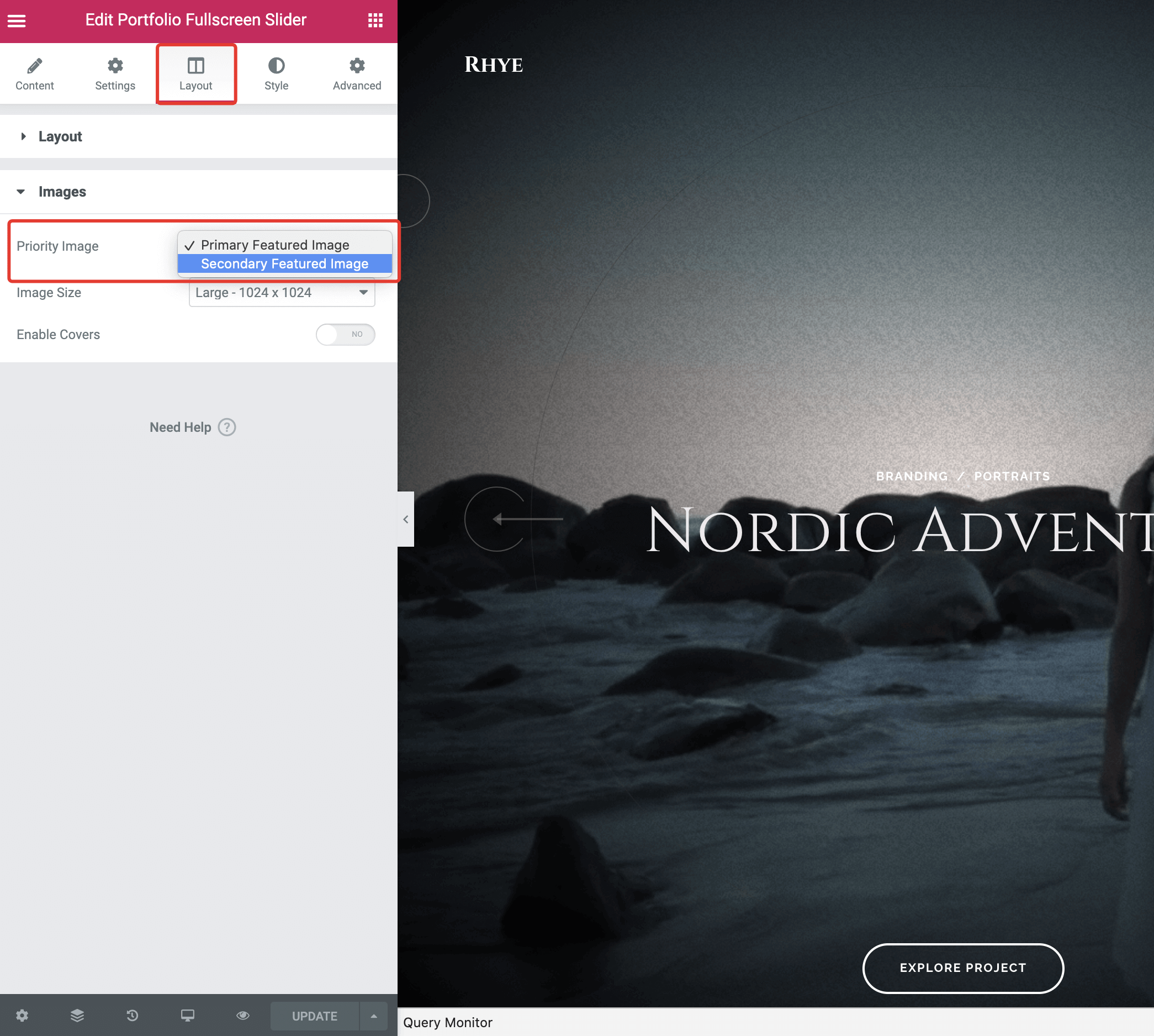Switch to the Advanced tab
This screenshot has height=1036, width=1154.
[357, 74]
